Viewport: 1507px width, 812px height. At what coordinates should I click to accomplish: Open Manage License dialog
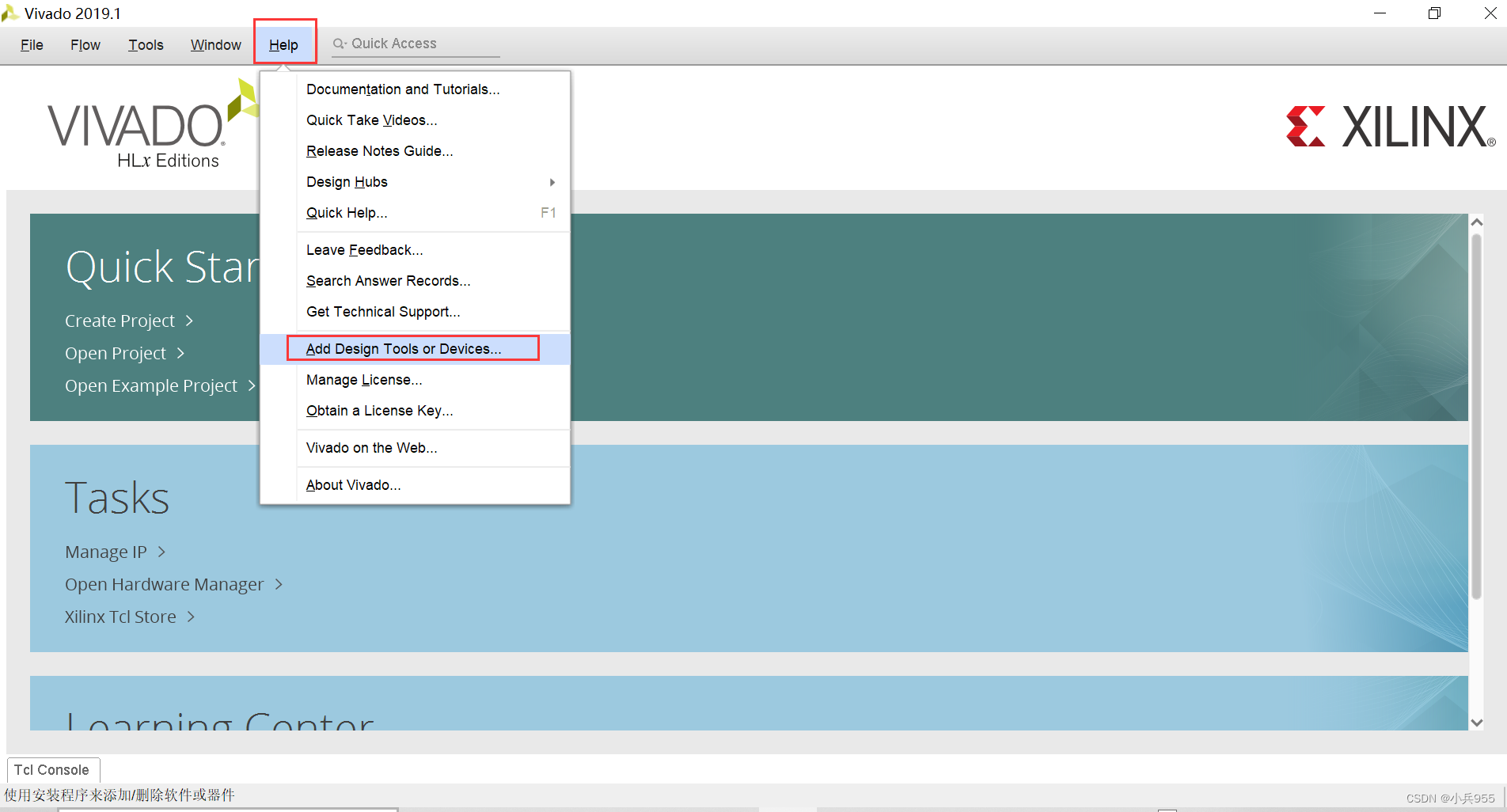pyautogui.click(x=415, y=380)
